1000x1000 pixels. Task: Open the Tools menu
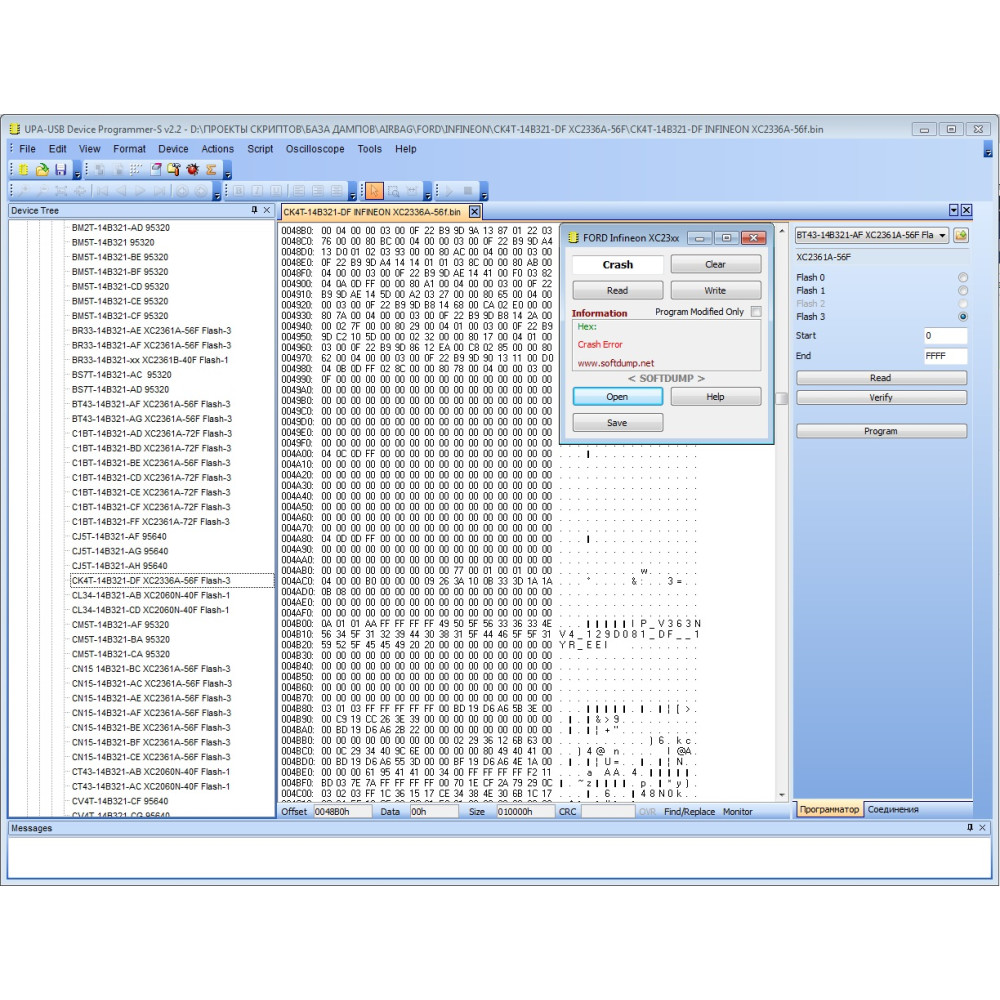tap(369, 149)
